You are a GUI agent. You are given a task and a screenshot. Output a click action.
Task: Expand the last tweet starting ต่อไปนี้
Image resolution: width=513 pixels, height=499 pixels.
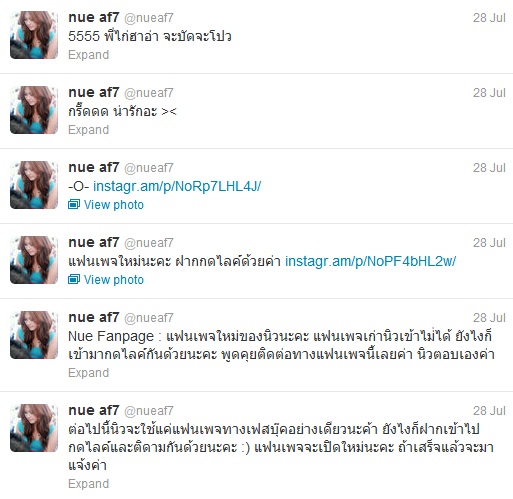(x=89, y=484)
